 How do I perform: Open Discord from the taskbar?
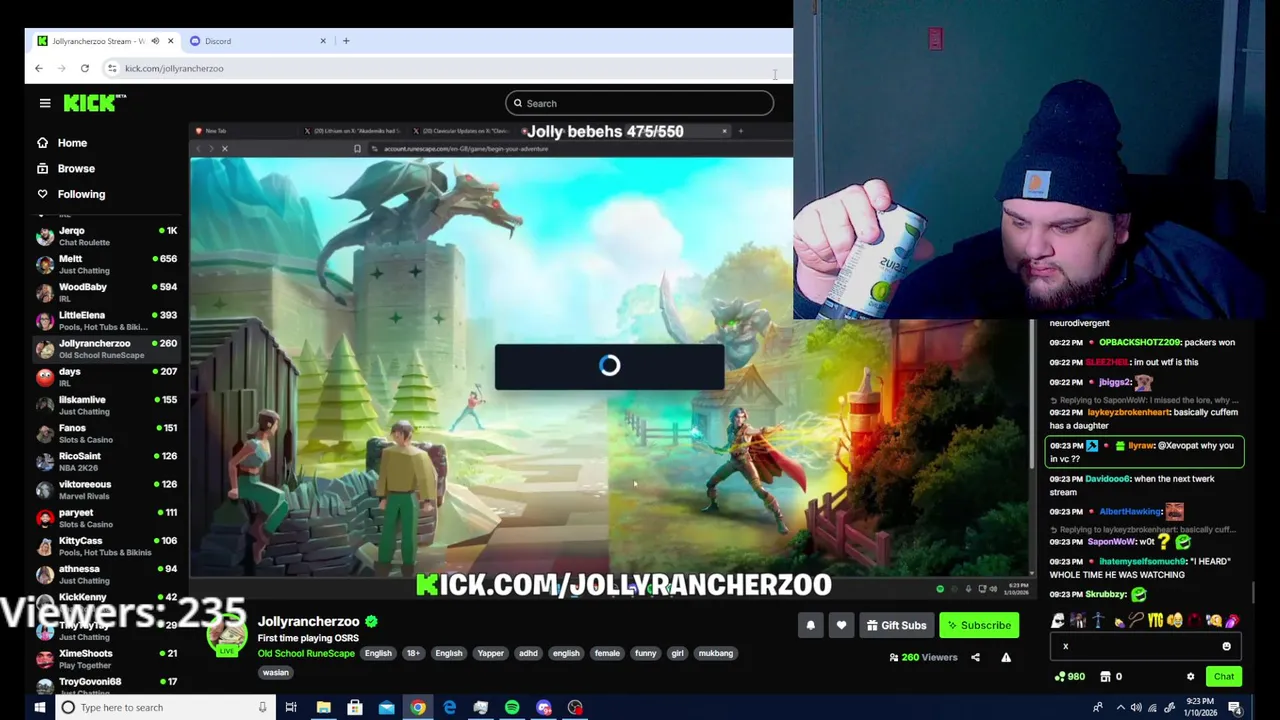tap(544, 707)
